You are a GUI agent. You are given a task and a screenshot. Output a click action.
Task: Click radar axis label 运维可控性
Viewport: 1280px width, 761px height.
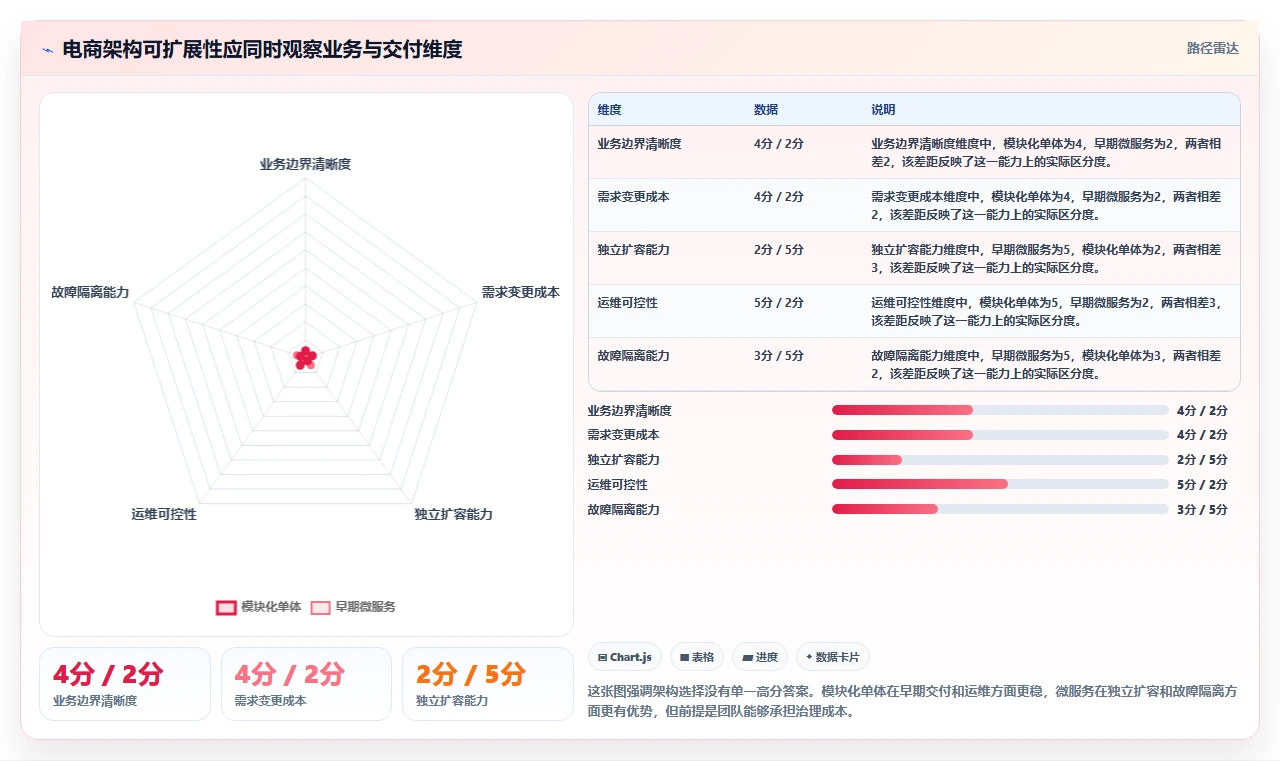[164, 514]
